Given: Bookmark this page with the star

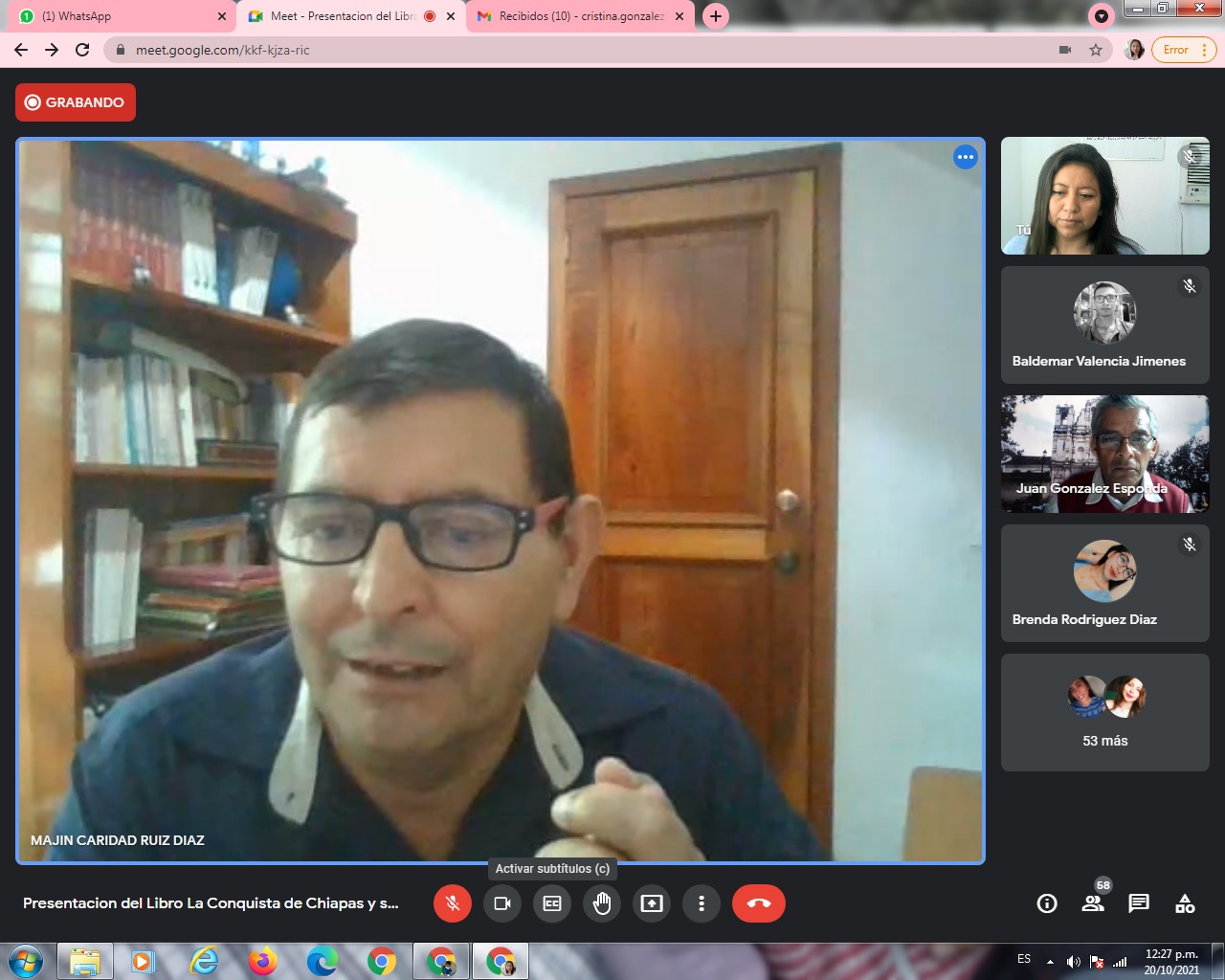Looking at the screenshot, I should tap(1096, 50).
